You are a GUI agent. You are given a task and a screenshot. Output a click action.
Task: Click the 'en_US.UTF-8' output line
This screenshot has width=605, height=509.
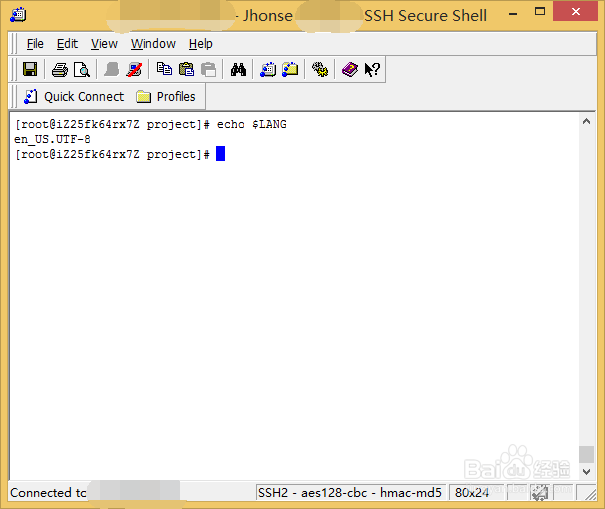52,139
